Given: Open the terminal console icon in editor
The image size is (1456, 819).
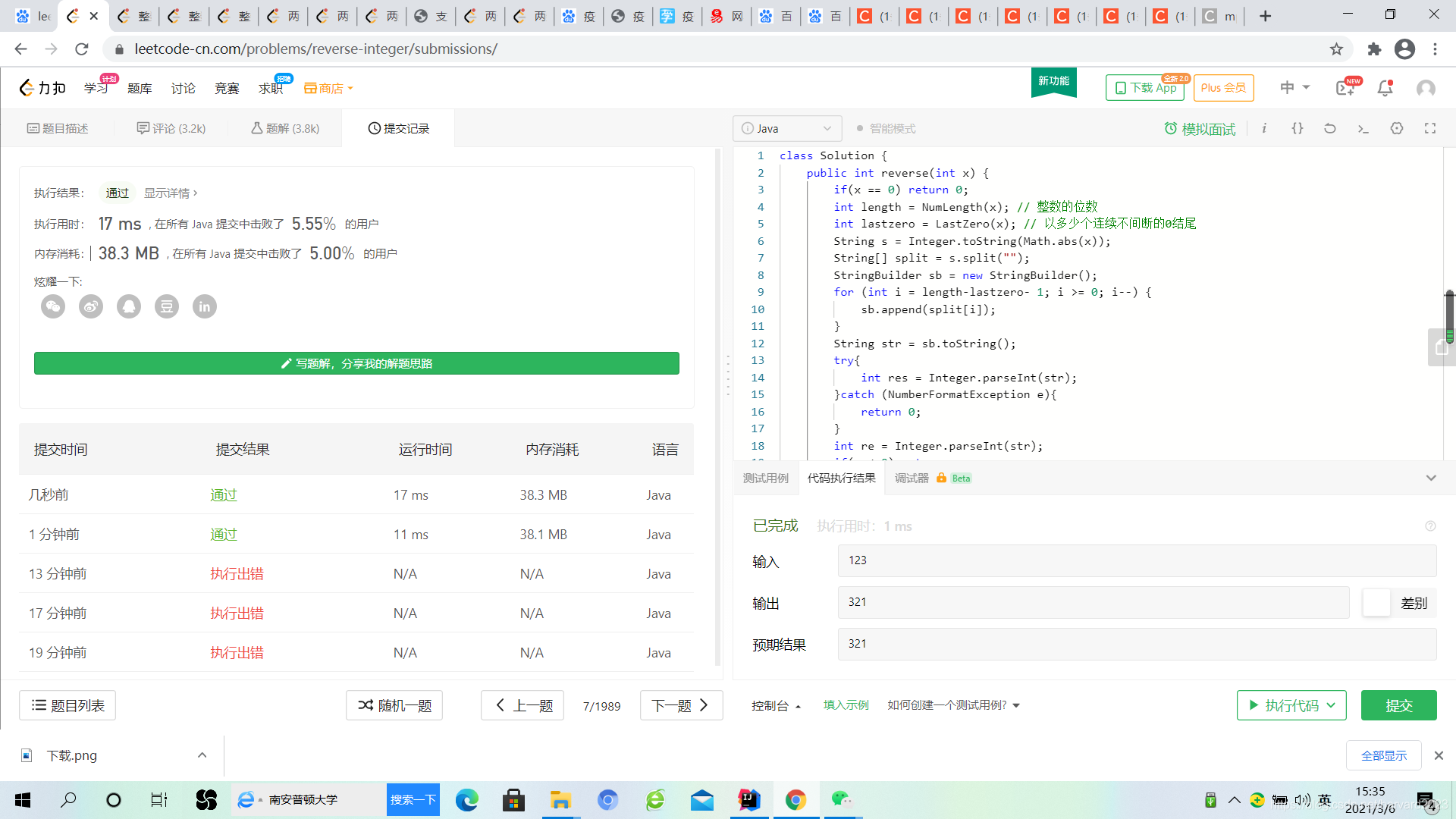Looking at the screenshot, I should click(x=1363, y=128).
